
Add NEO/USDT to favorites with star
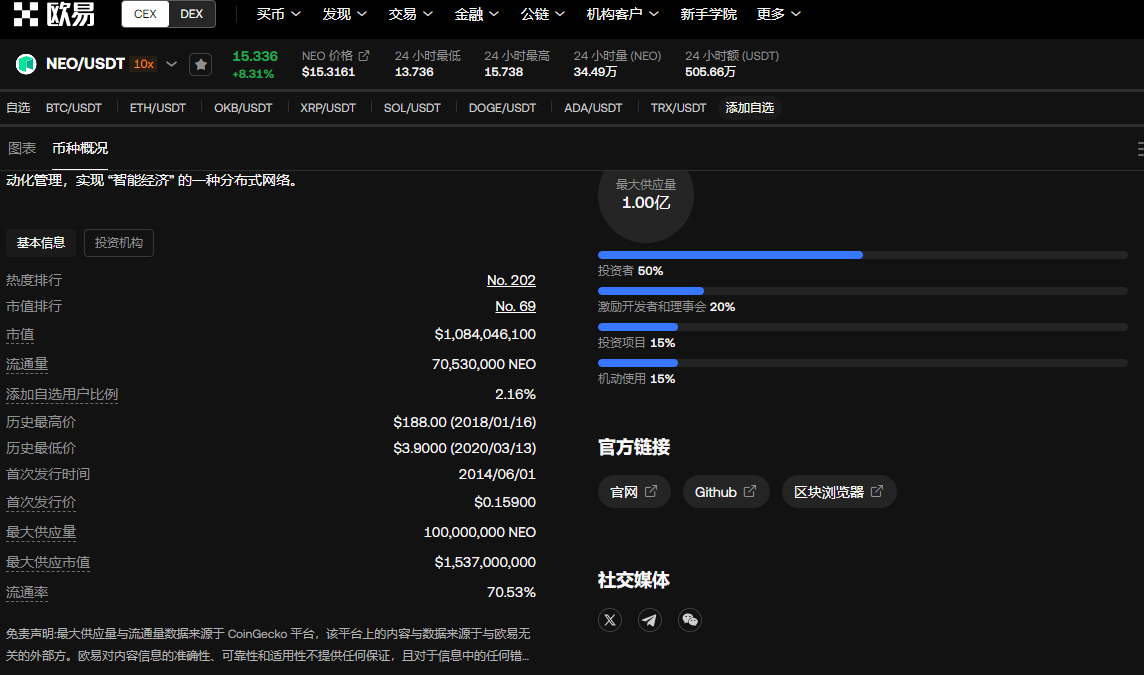click(201, 64)
